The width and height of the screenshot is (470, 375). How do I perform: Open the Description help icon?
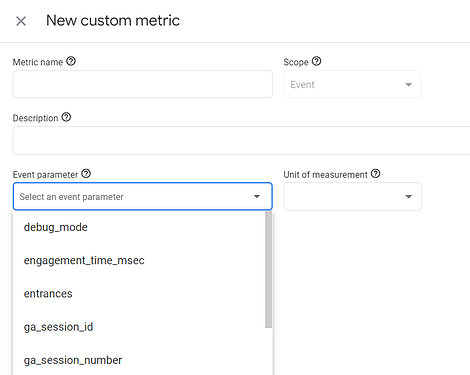click(66, 117)
